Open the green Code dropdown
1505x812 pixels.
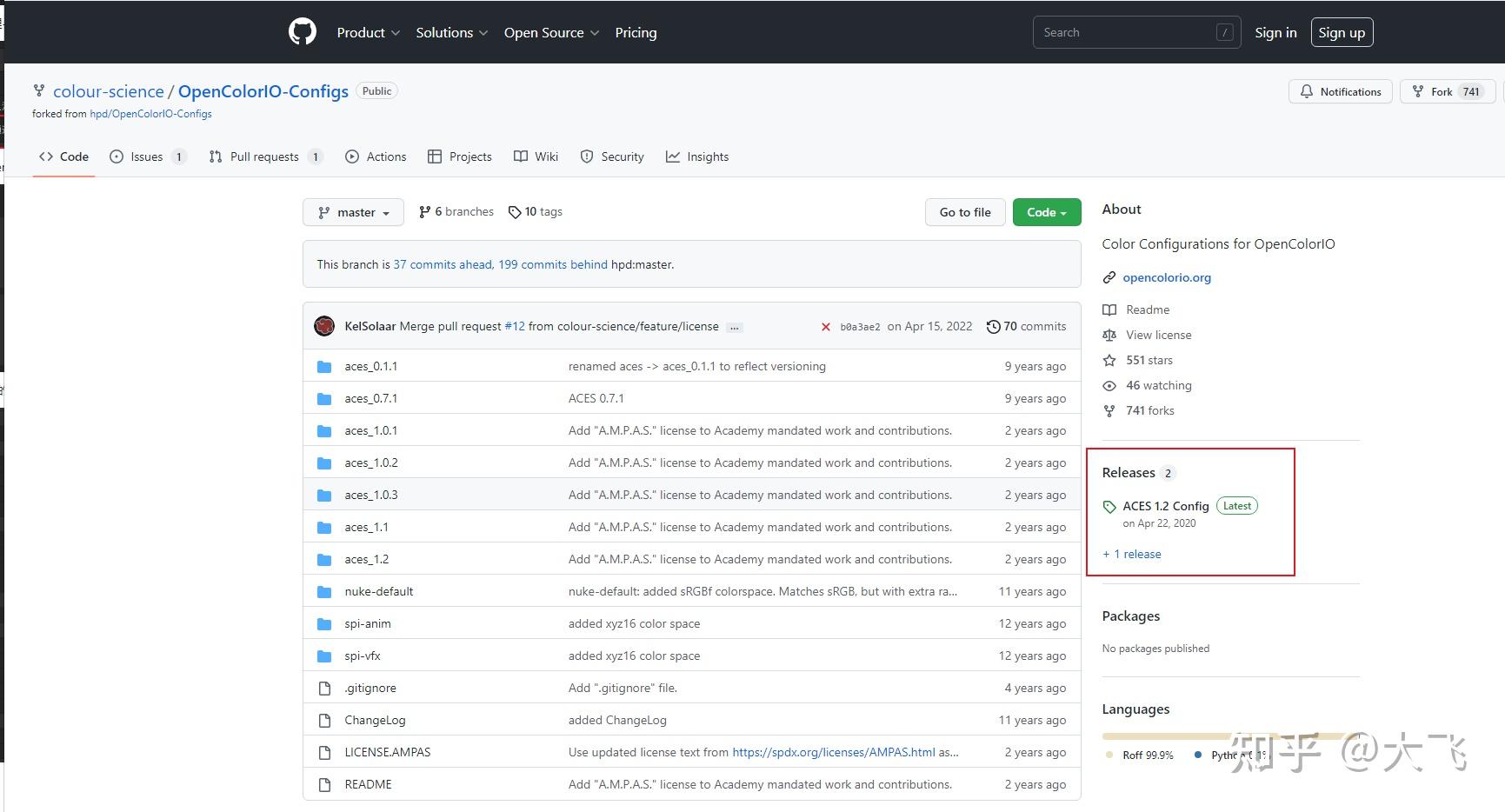click(1046, 212)
